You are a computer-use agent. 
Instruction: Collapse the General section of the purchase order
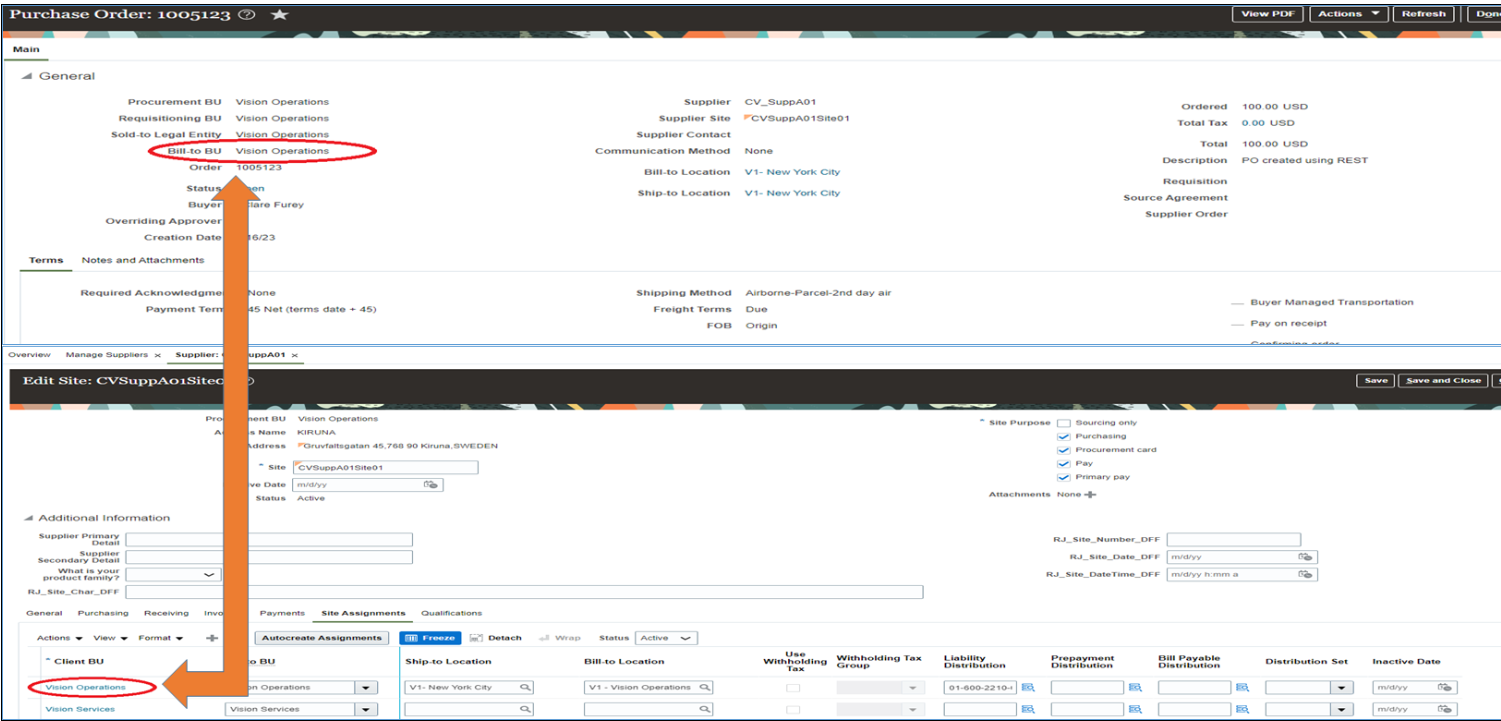[x=28, y=76]
